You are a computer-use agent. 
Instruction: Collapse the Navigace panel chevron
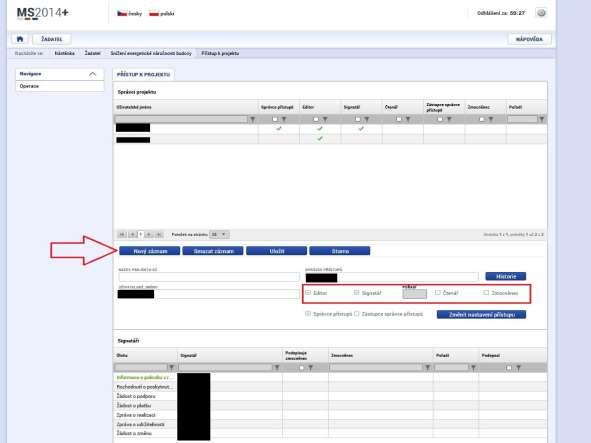pos(93,74)
